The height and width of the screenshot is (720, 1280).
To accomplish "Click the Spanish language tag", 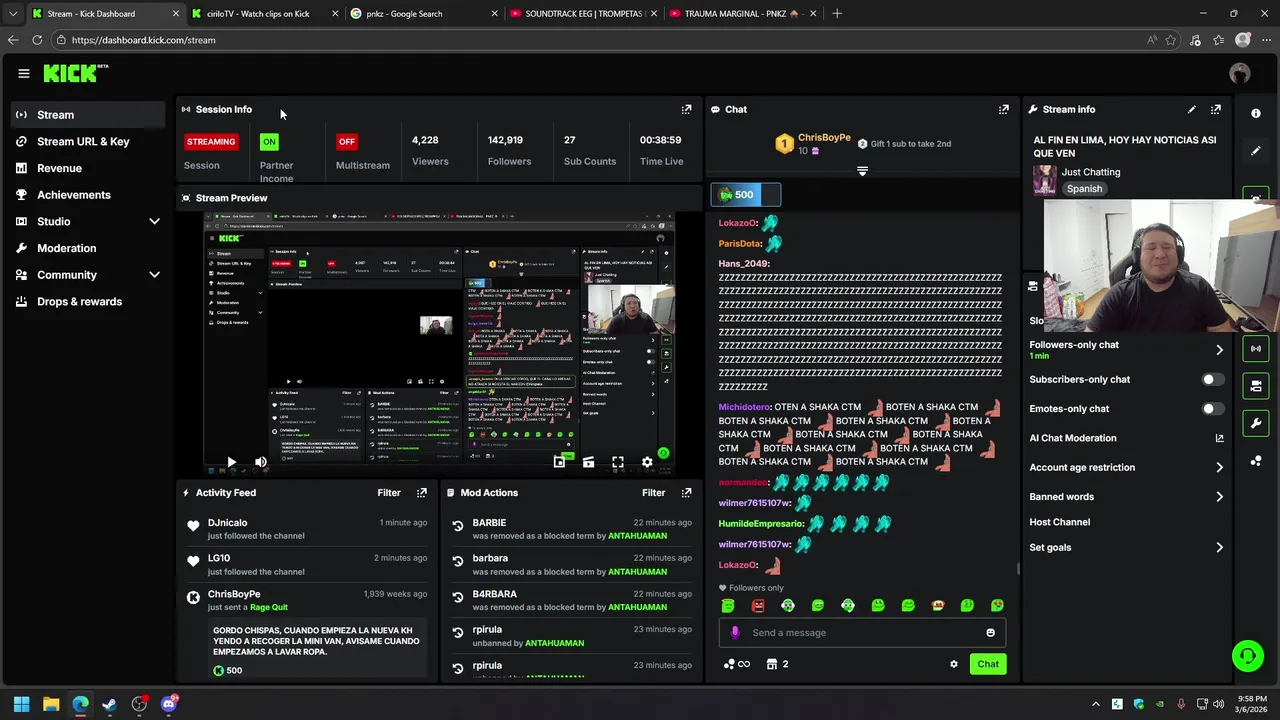I will [1084, 189].
